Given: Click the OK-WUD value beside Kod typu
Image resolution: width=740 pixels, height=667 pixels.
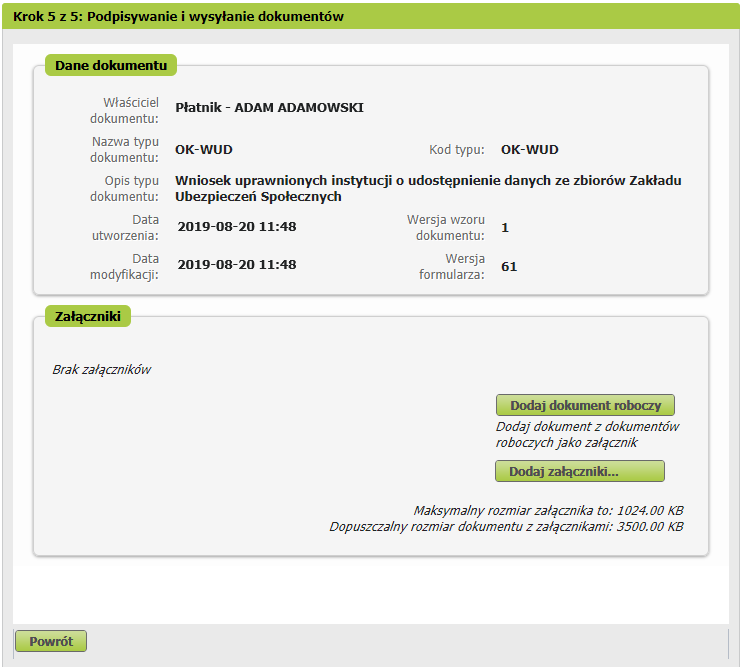Looking at the screenshot, I should tap(529, 150).
